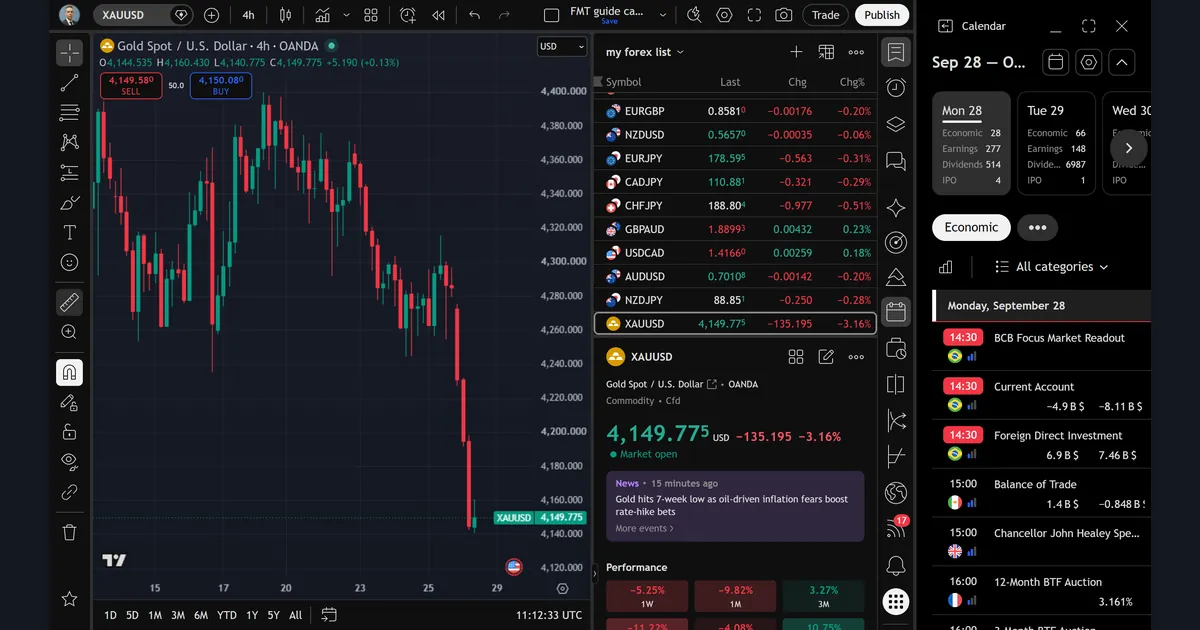Open the Tue 29 calendar day card
Image resolution: width=1200 pixels, height=630 pixels.
(1055, 143)
